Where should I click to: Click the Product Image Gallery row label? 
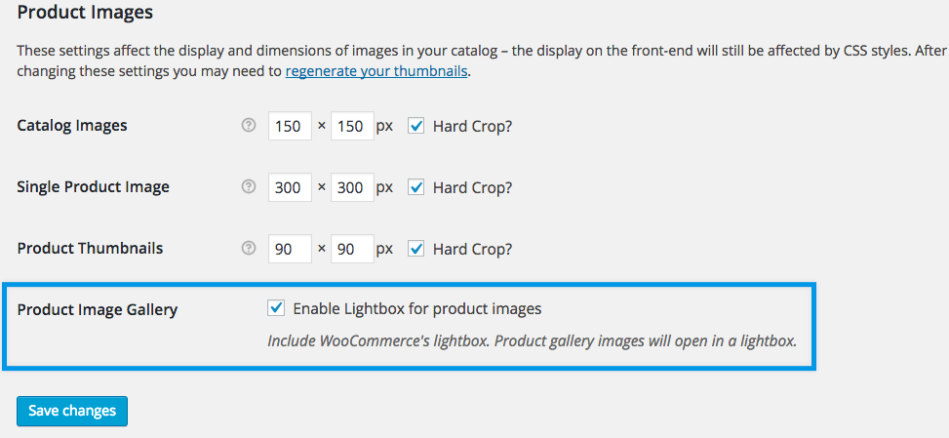pyautogui.click(x=97, y=310)
